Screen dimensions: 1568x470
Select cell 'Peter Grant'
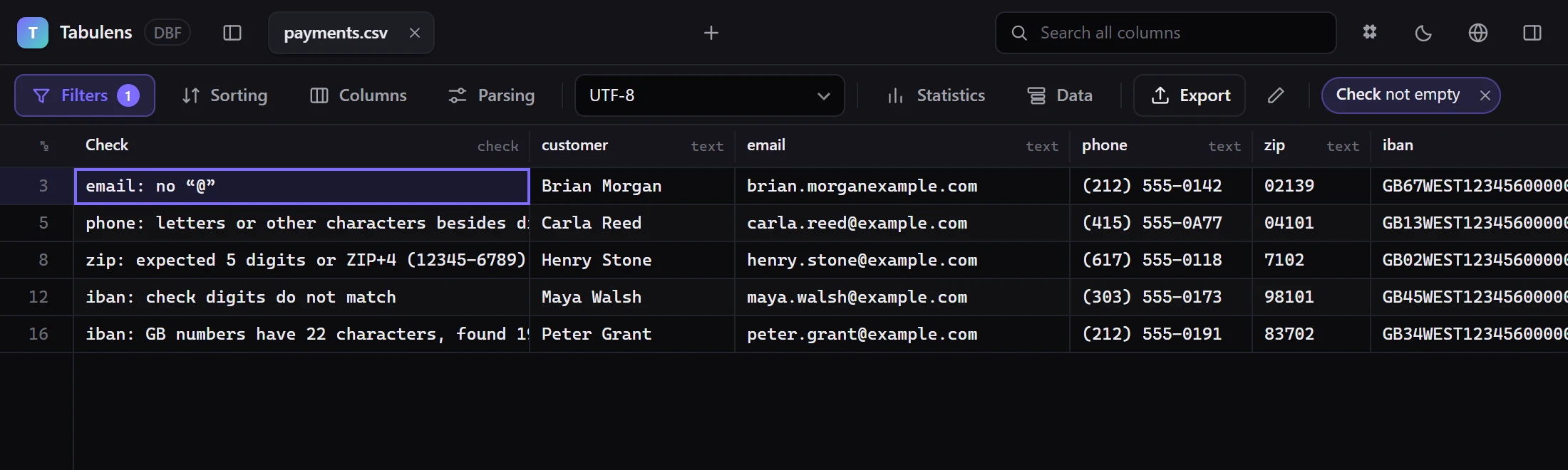tap(632, 335)
